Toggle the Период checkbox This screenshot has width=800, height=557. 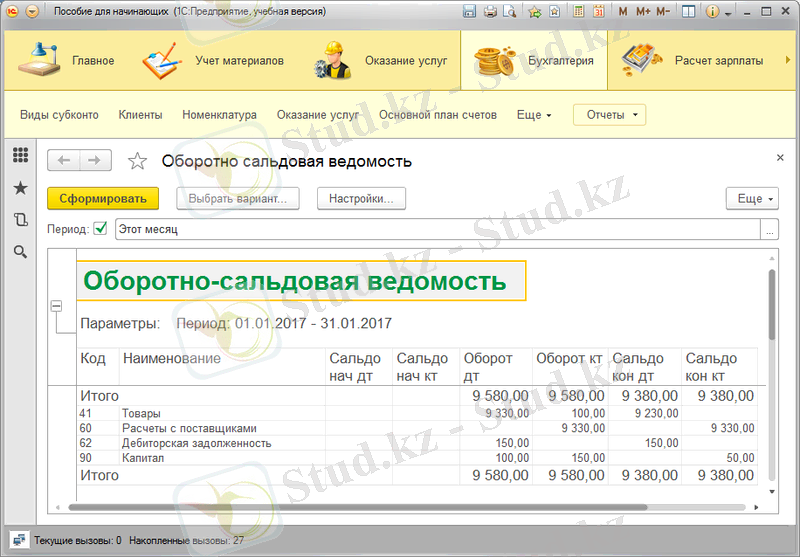click(100, 229)
